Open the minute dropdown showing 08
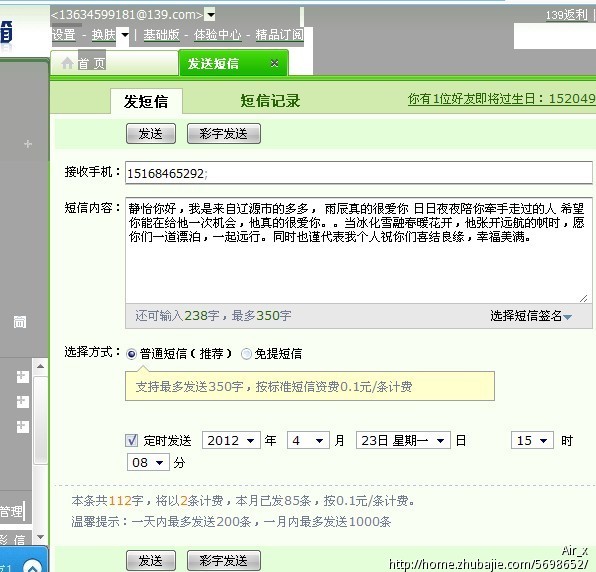Image resolution: width=596 pixels, height=572 pixels. pyautogui.click(x=148, y=462)
